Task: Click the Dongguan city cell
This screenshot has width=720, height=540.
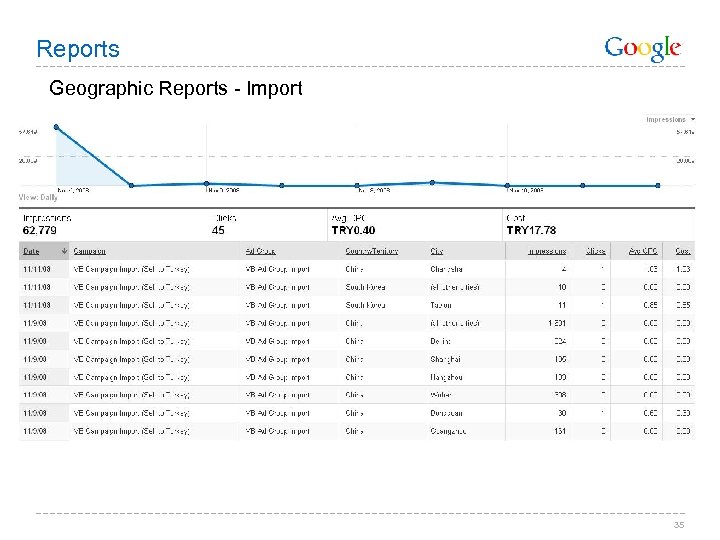Action: pyautogui.click(x=446, y=413)
